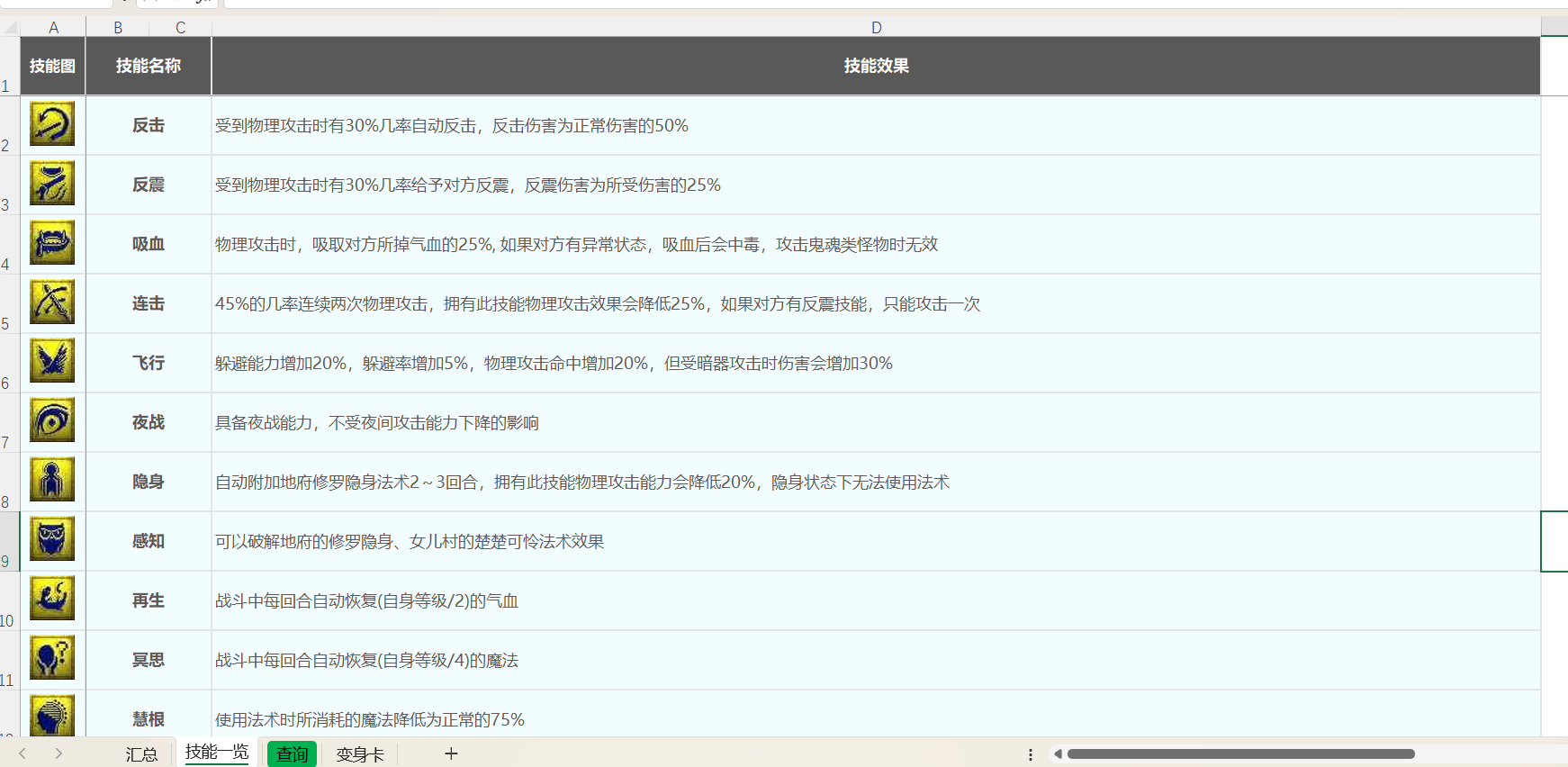Click the select-all corner triangle
This screenshot has height=767, width=1568.
point(10,27)
